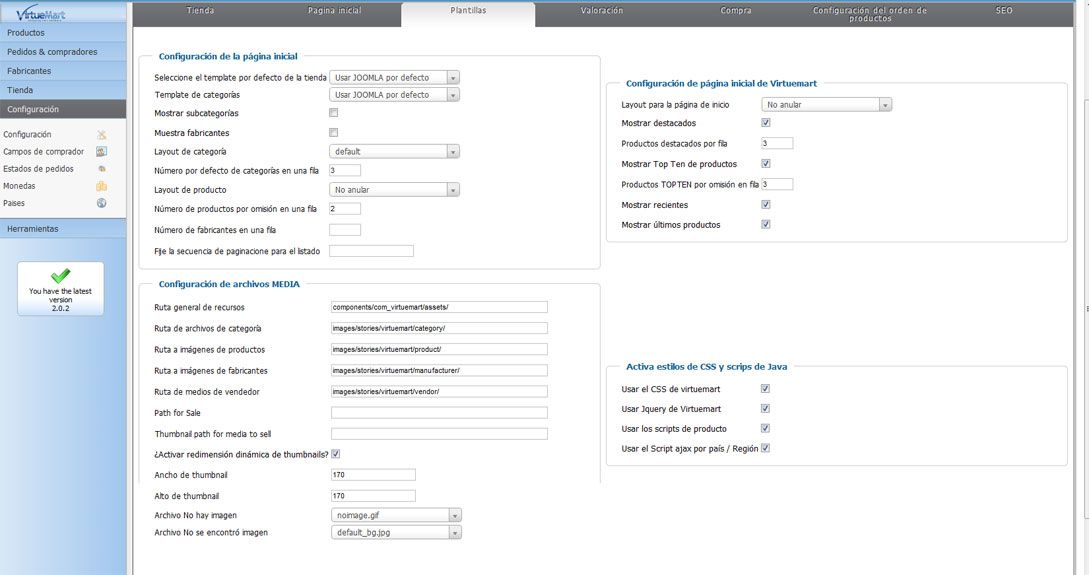Click Thumbnail path for media to sell field
1089x575 pixels.
pos(439,434)
